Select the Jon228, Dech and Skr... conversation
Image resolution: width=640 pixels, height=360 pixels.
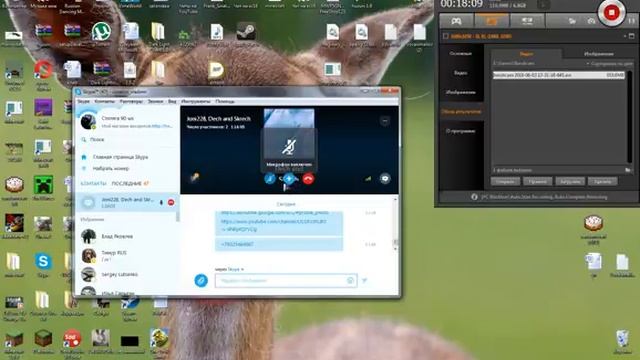click(x=126, y=202)
